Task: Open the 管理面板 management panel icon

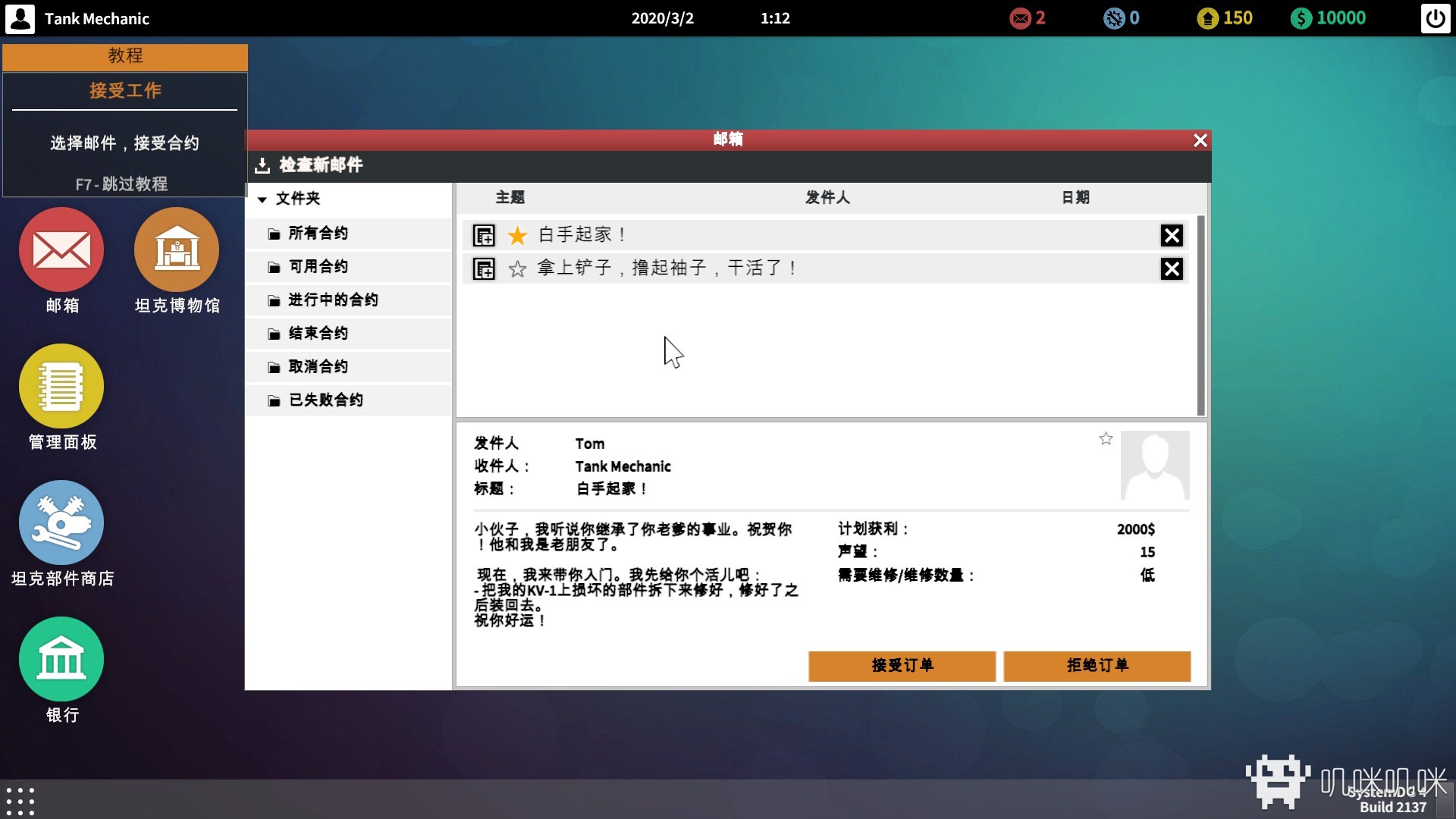Action: tap(61, 387)
